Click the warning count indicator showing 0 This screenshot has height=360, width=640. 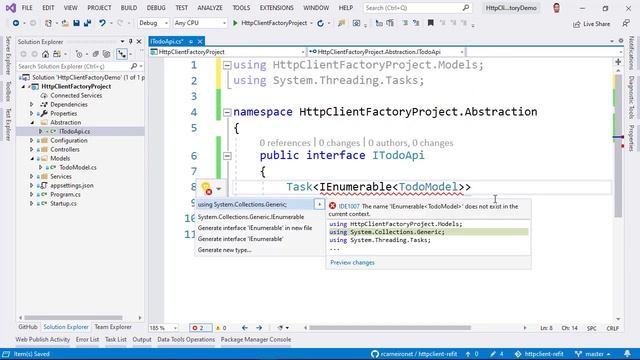(221, 328)
